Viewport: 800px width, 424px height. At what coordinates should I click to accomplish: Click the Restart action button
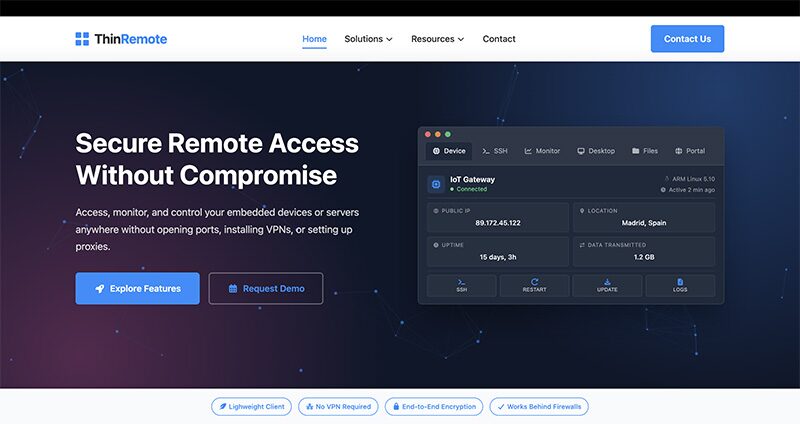point(535,286)
